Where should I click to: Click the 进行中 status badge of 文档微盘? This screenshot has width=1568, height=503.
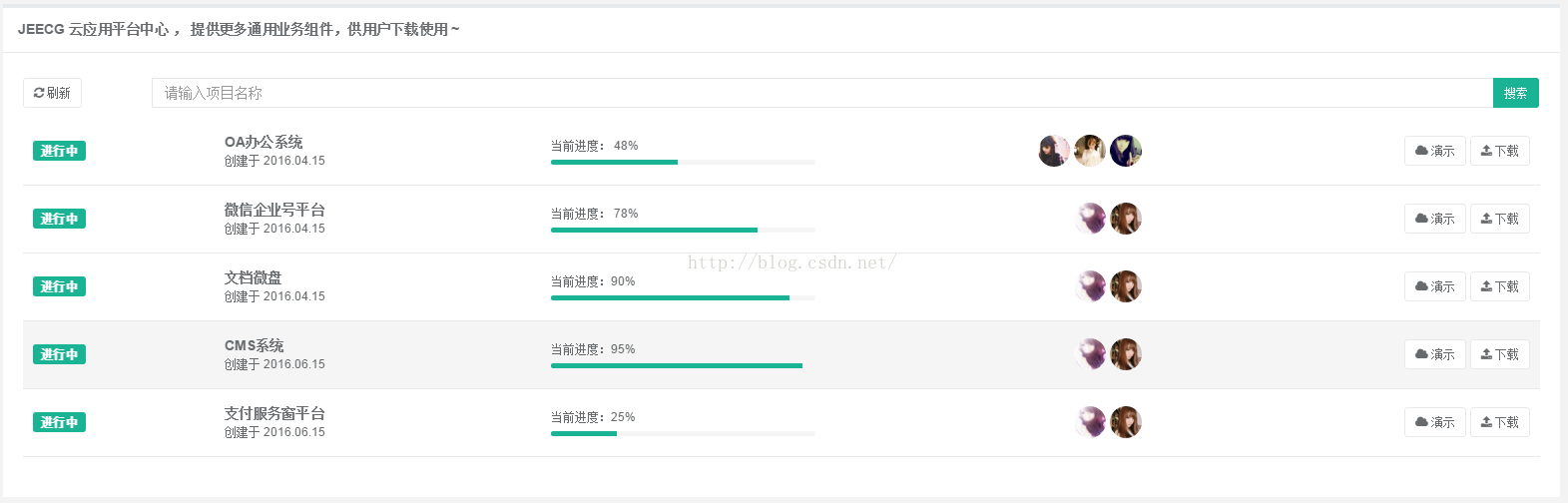[59, 286]
